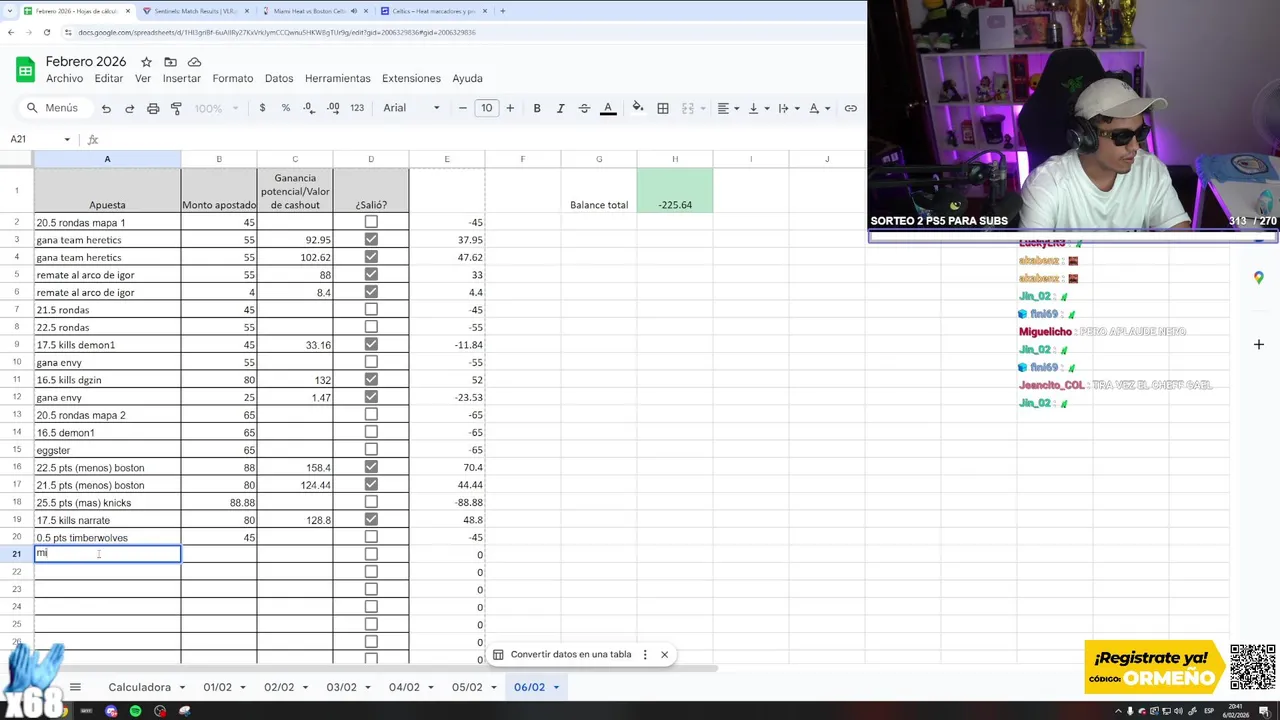Open the Formato menu
The height and width of the screenshot is (720, 1280).
pyautogui.click(x=233, y=78)
